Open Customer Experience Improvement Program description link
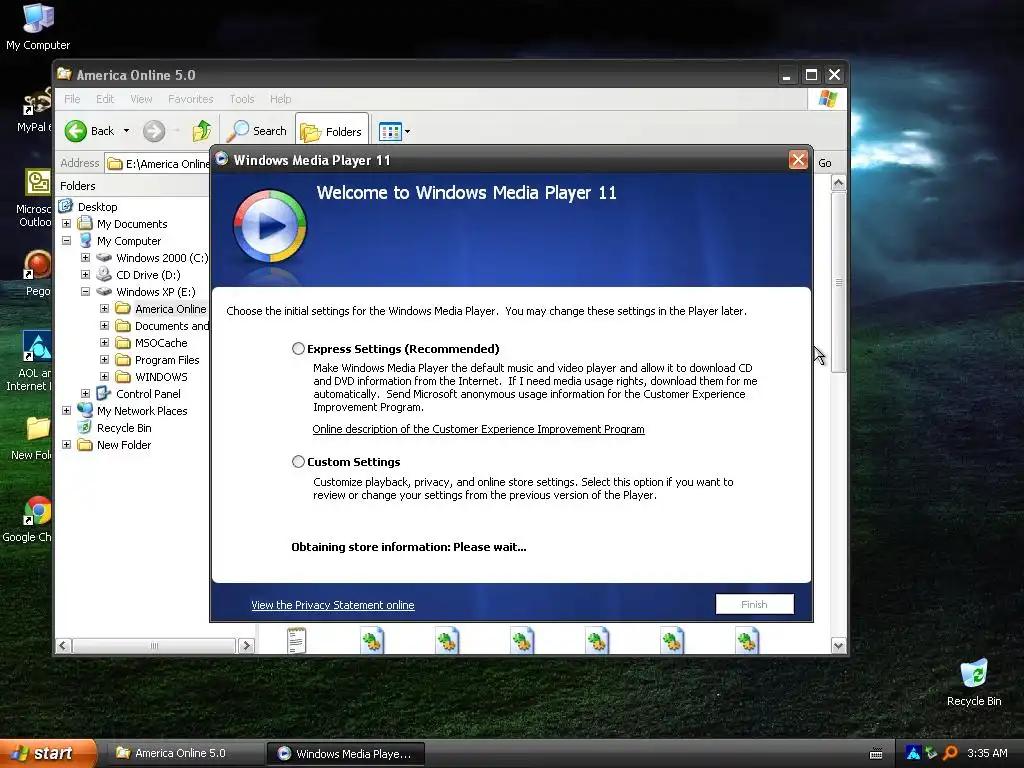The width and height of the screenshot is (1024, 768). [478, 429]
